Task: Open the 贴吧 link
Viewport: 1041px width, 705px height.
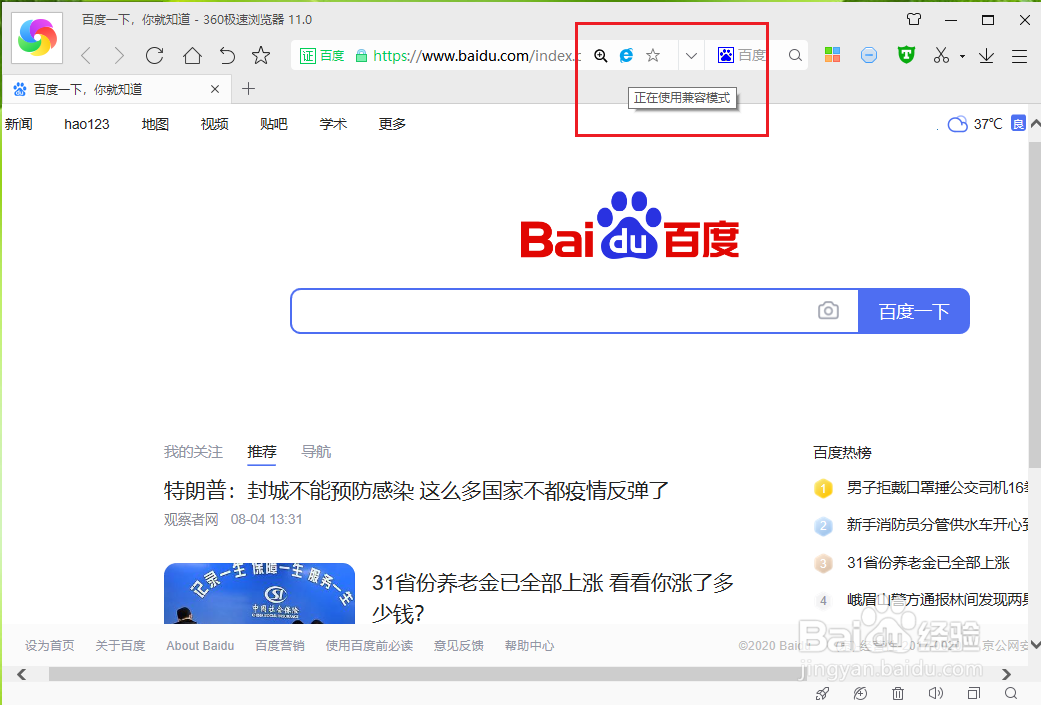Action: [274, 124]
